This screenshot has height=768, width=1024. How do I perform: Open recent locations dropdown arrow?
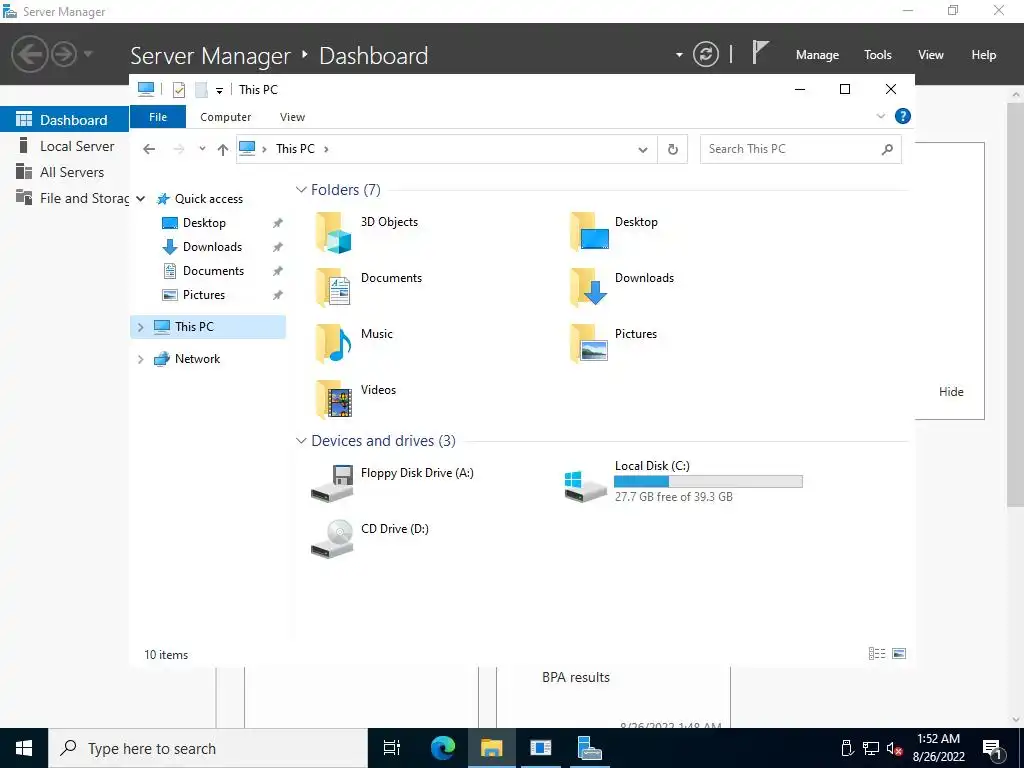coord(202,149)
